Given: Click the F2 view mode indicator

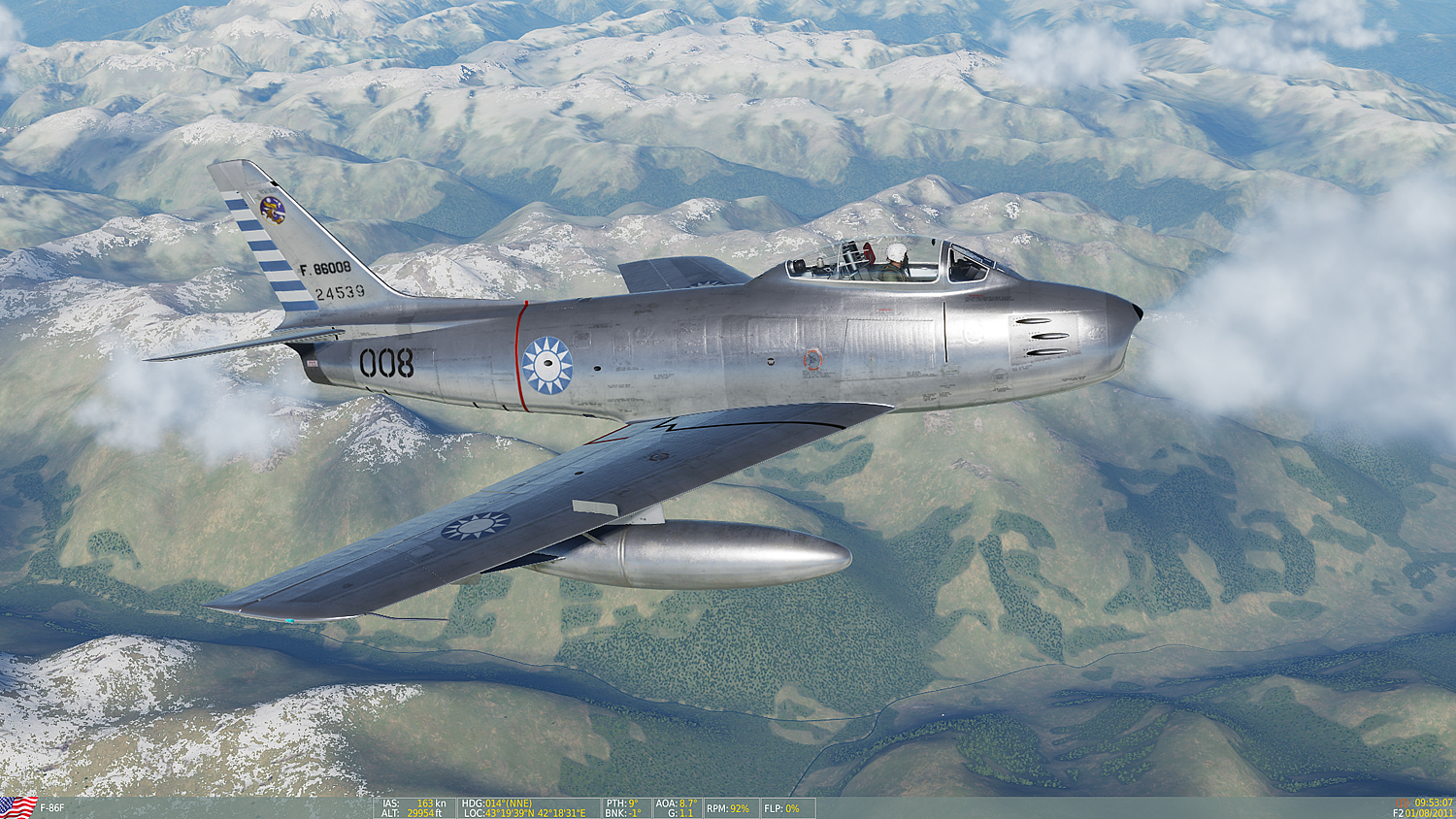Looking at the screenshot, I should pyautogui.click(x=1398, y=813).
